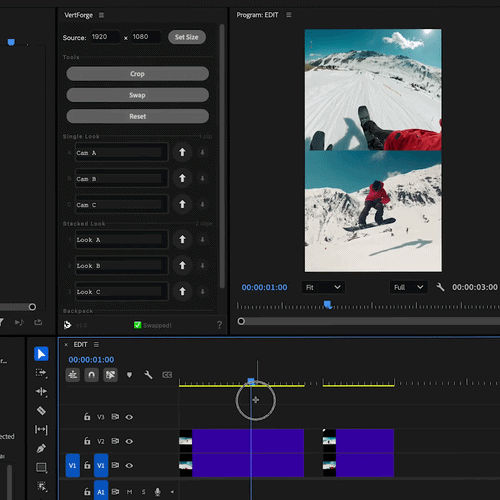
Task: Click Cam B down arrow
Action: click(202, 178)
